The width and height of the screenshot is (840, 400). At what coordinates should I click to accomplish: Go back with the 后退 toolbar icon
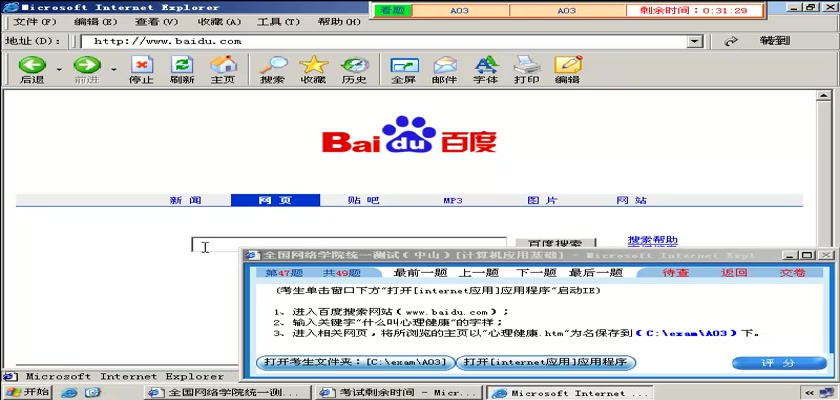[32, 70]
